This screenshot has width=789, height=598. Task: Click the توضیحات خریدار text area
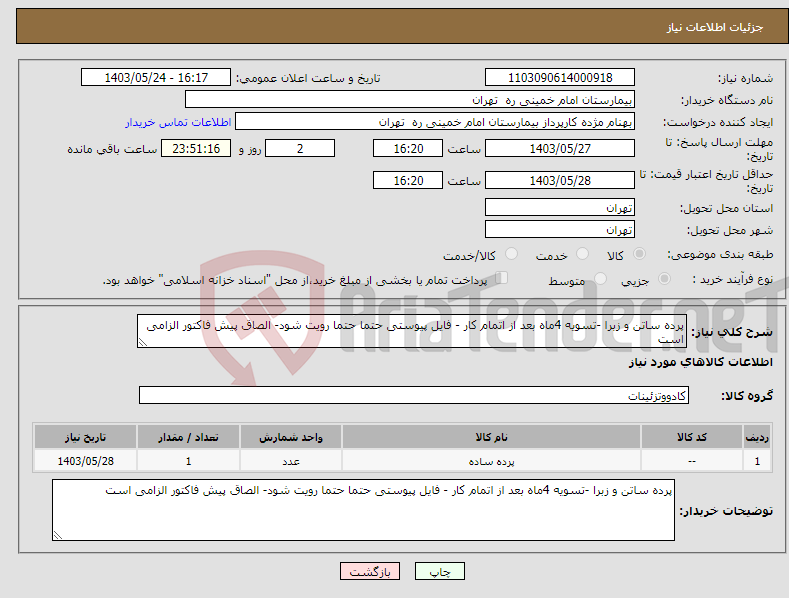click(363, 510)
